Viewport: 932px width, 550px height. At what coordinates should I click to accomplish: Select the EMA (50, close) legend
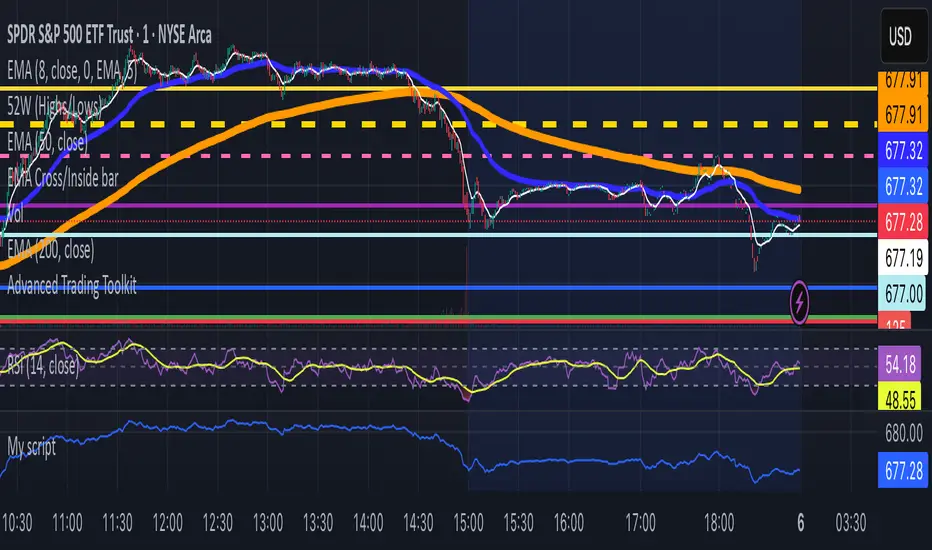[x=47, y=143]
